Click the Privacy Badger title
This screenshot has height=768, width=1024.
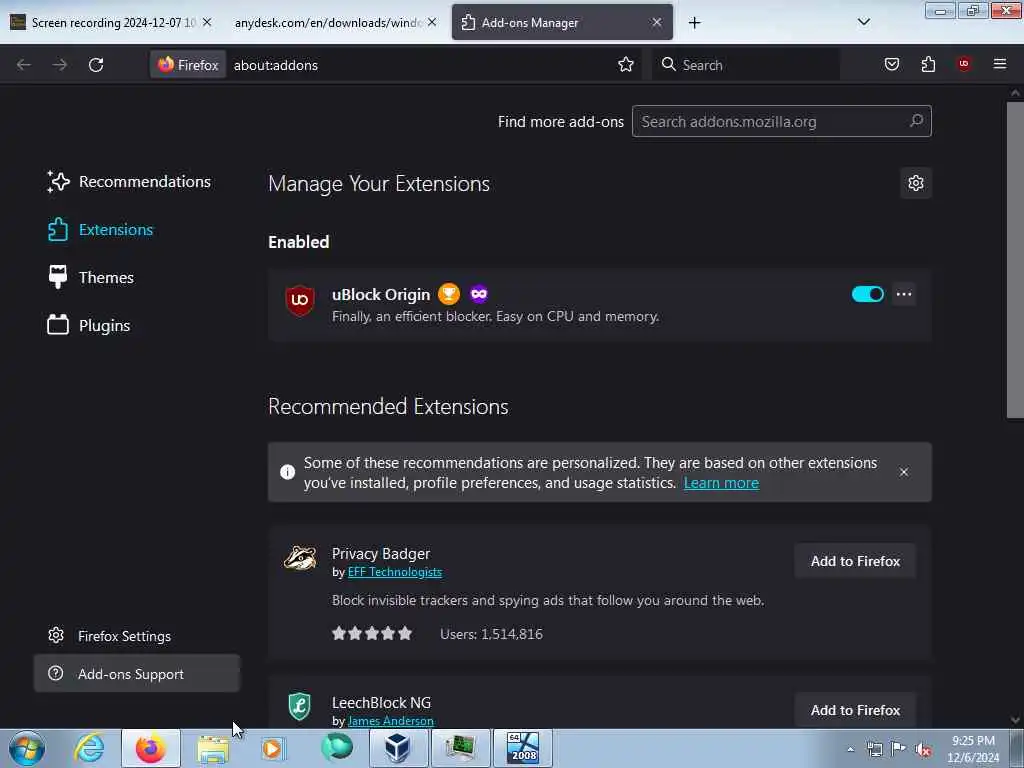point(381,554)
